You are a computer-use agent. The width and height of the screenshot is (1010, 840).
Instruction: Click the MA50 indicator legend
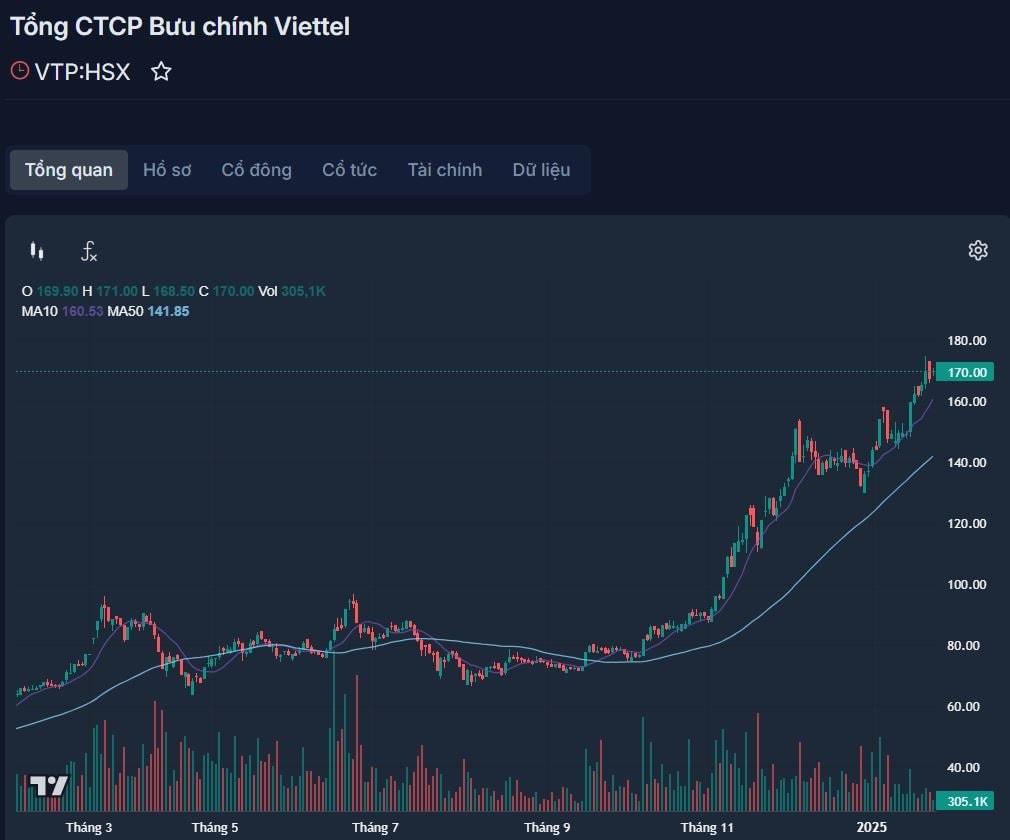click(x=148, y=311)
